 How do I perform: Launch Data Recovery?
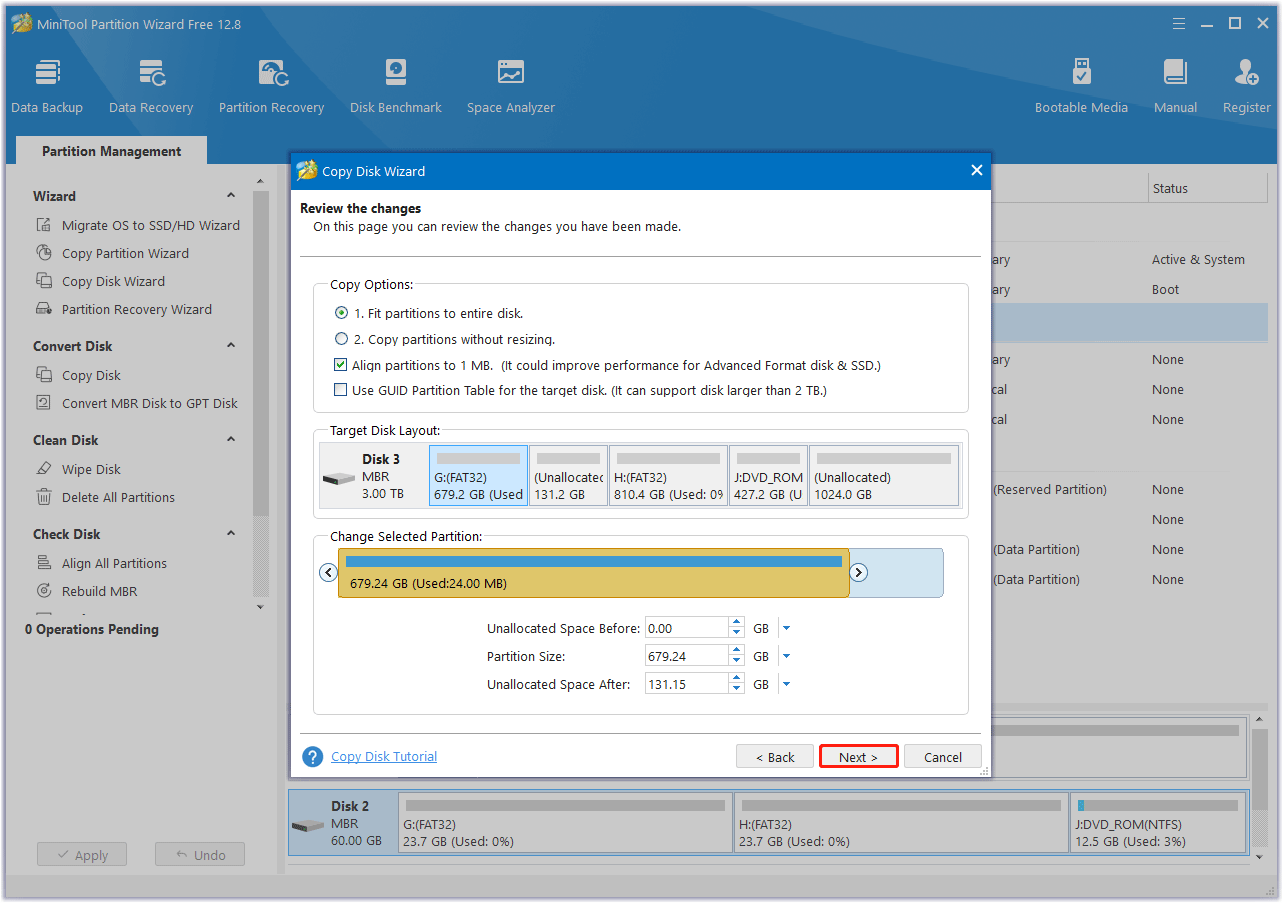150,84
